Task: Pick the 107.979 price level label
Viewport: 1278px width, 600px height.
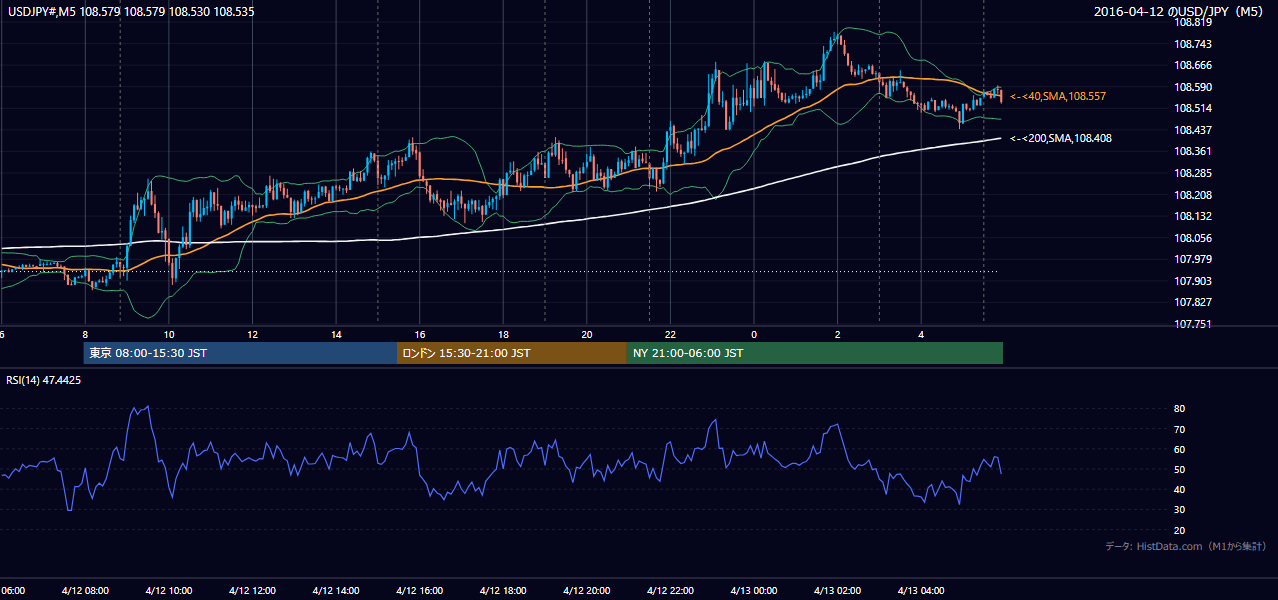Action: 1194,259
